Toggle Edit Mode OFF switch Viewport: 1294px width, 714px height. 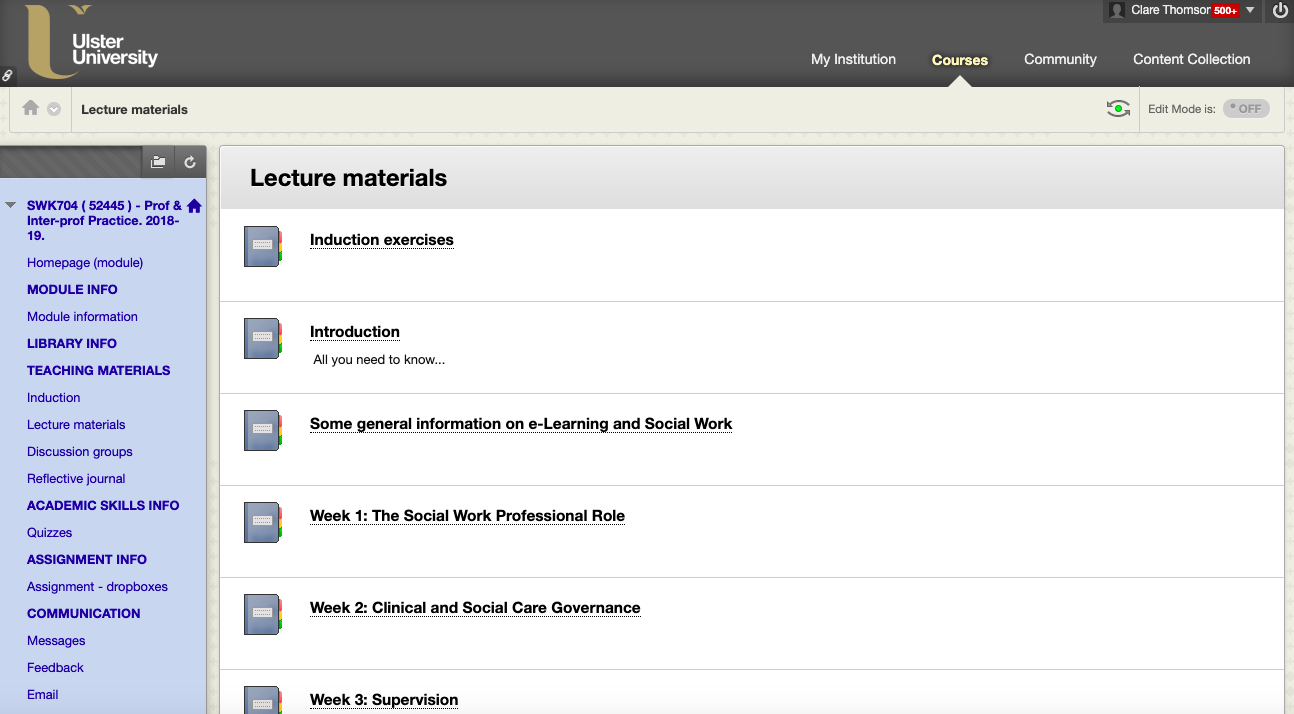[1246, 108]
